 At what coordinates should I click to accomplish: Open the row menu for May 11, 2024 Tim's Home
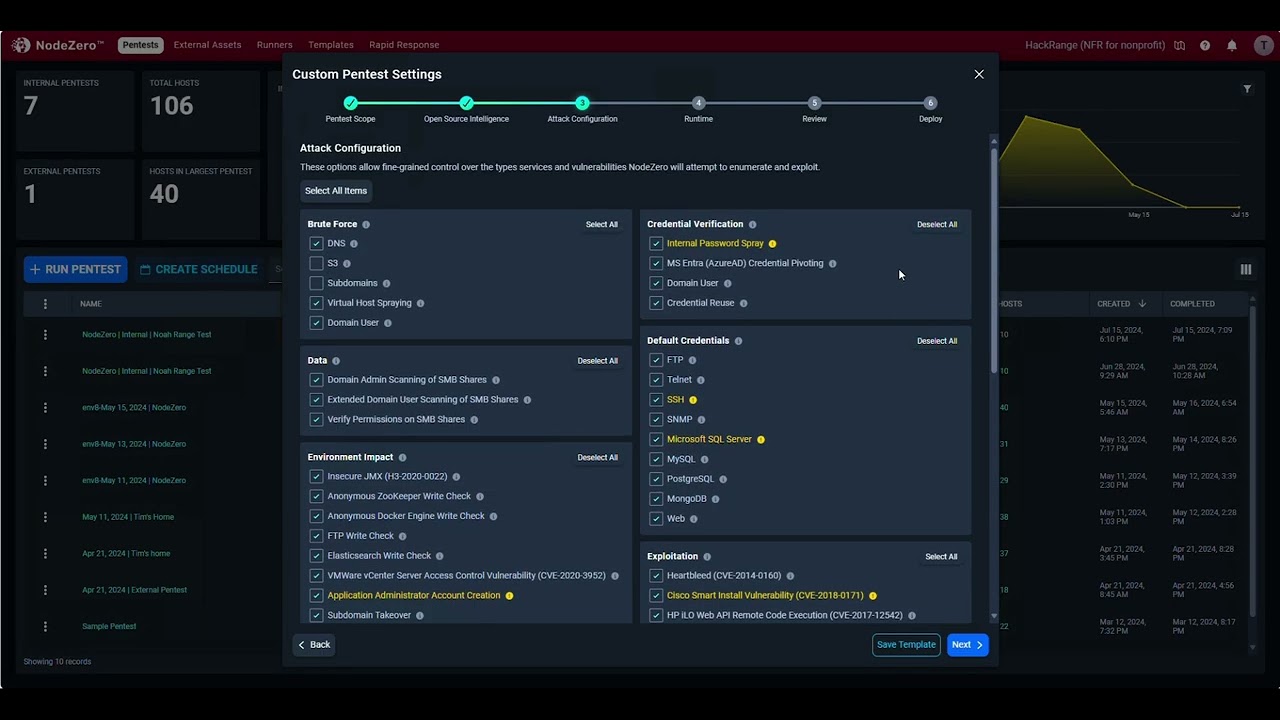[x=45, y=517]
